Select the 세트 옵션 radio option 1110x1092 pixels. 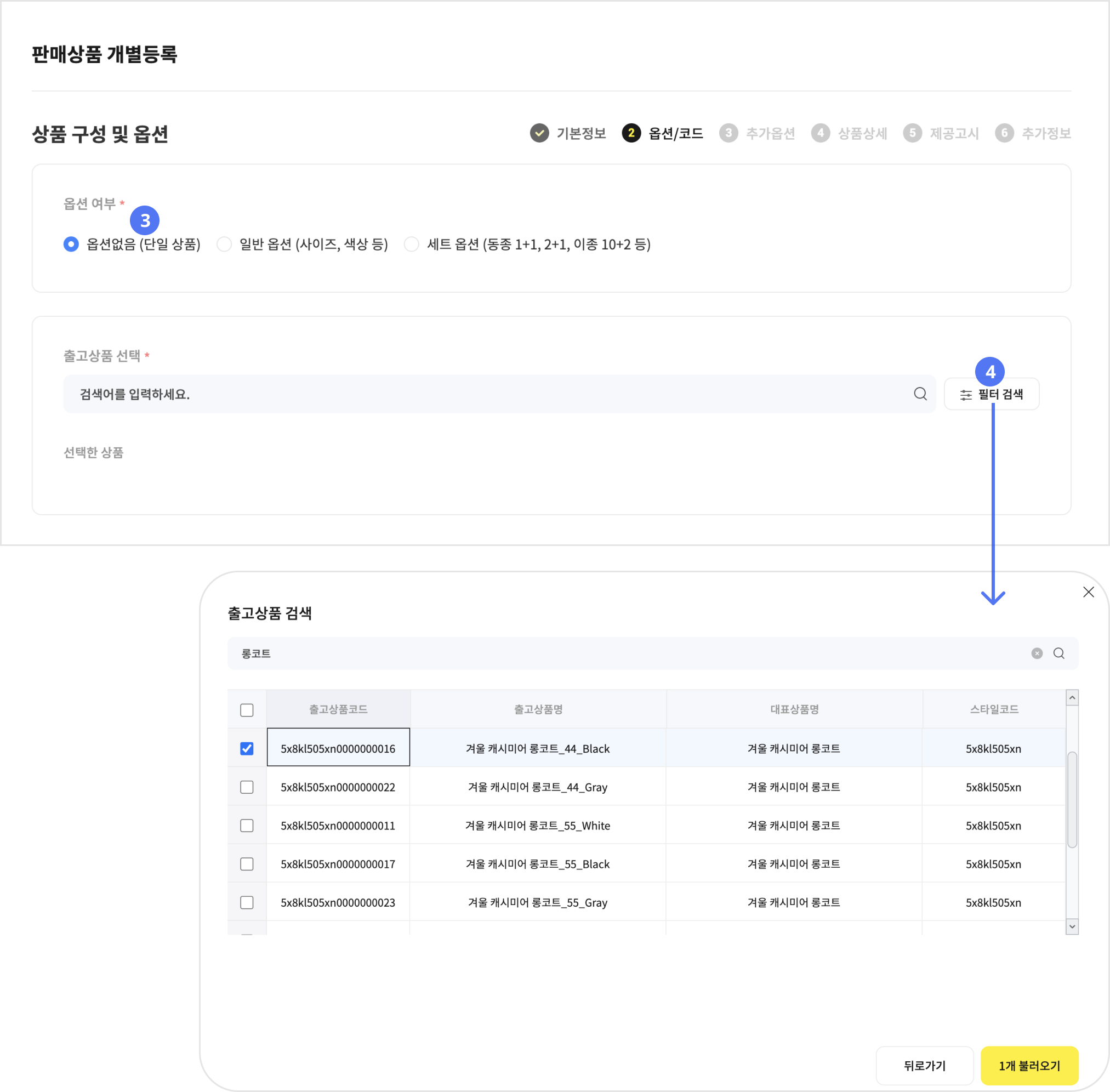click(x=412, y=244)
